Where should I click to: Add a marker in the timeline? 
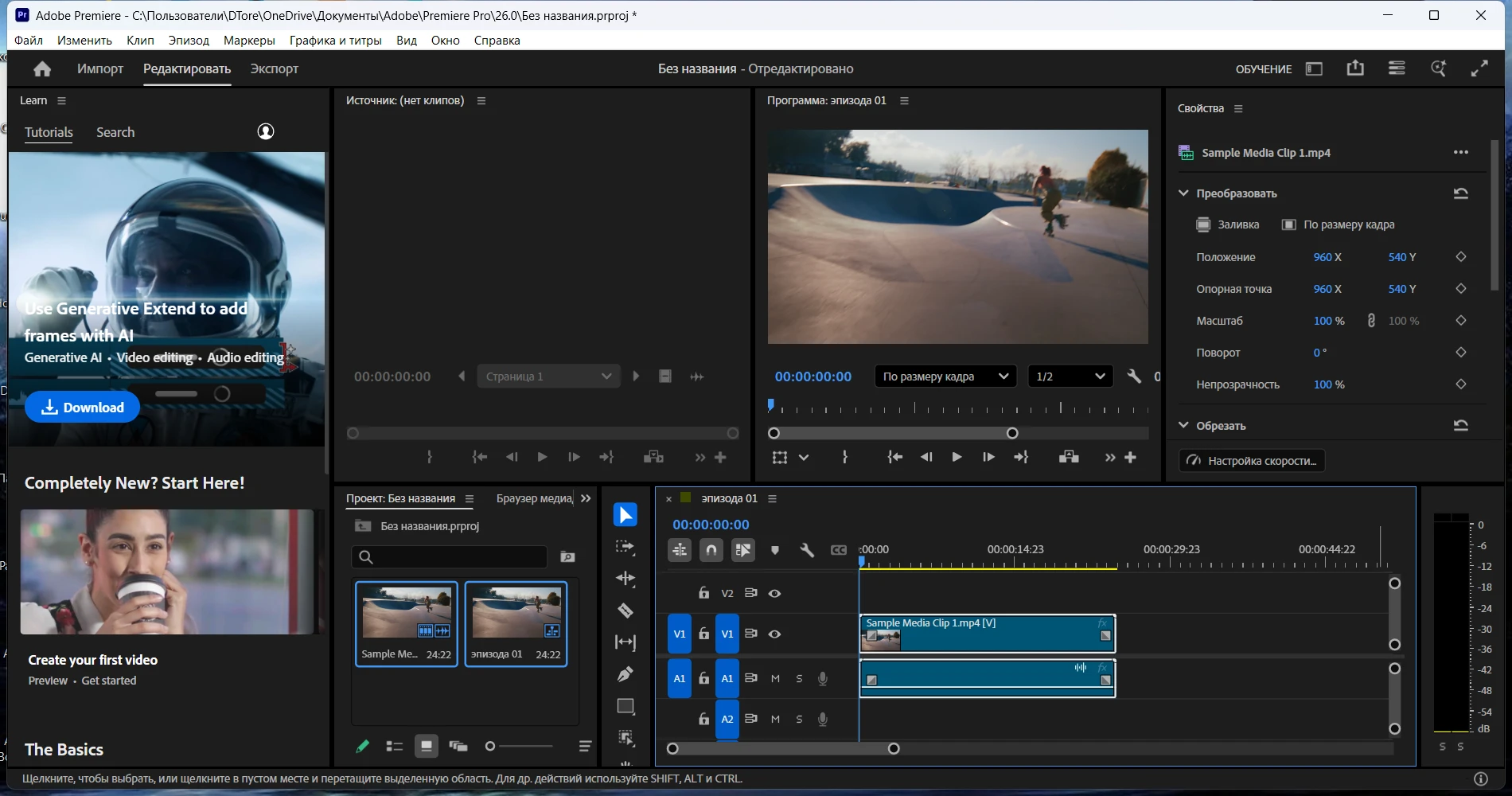pyautogui.click(x=775, y=550)
